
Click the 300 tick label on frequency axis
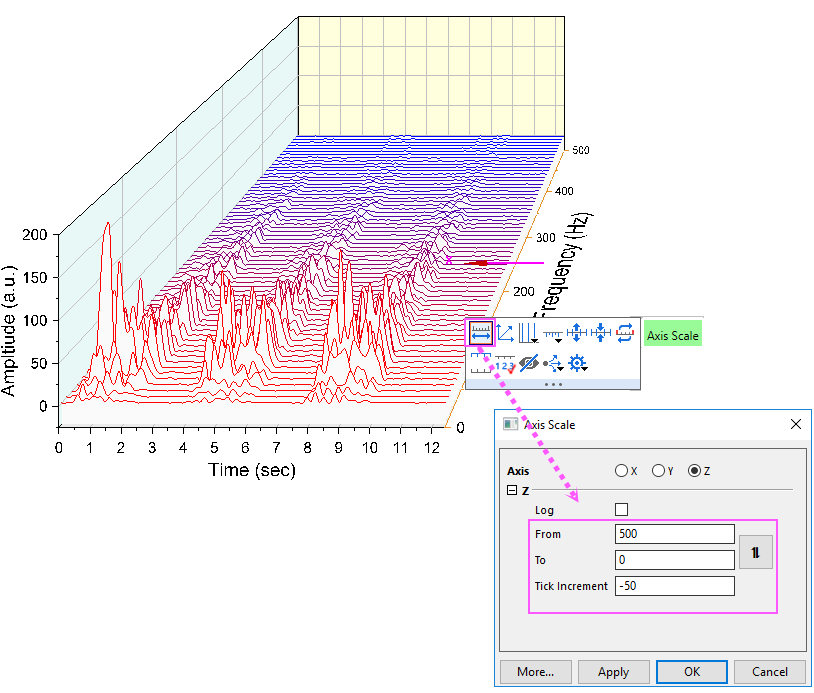tap(545, 238)
